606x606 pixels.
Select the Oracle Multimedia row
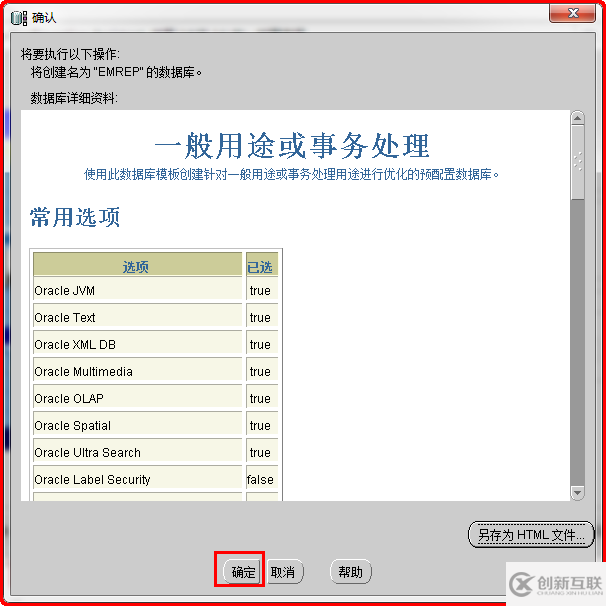[155, 371]
